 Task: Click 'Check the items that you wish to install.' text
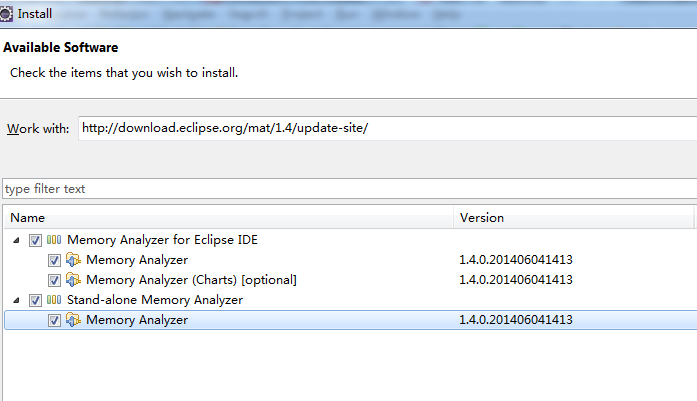point(124,73)
